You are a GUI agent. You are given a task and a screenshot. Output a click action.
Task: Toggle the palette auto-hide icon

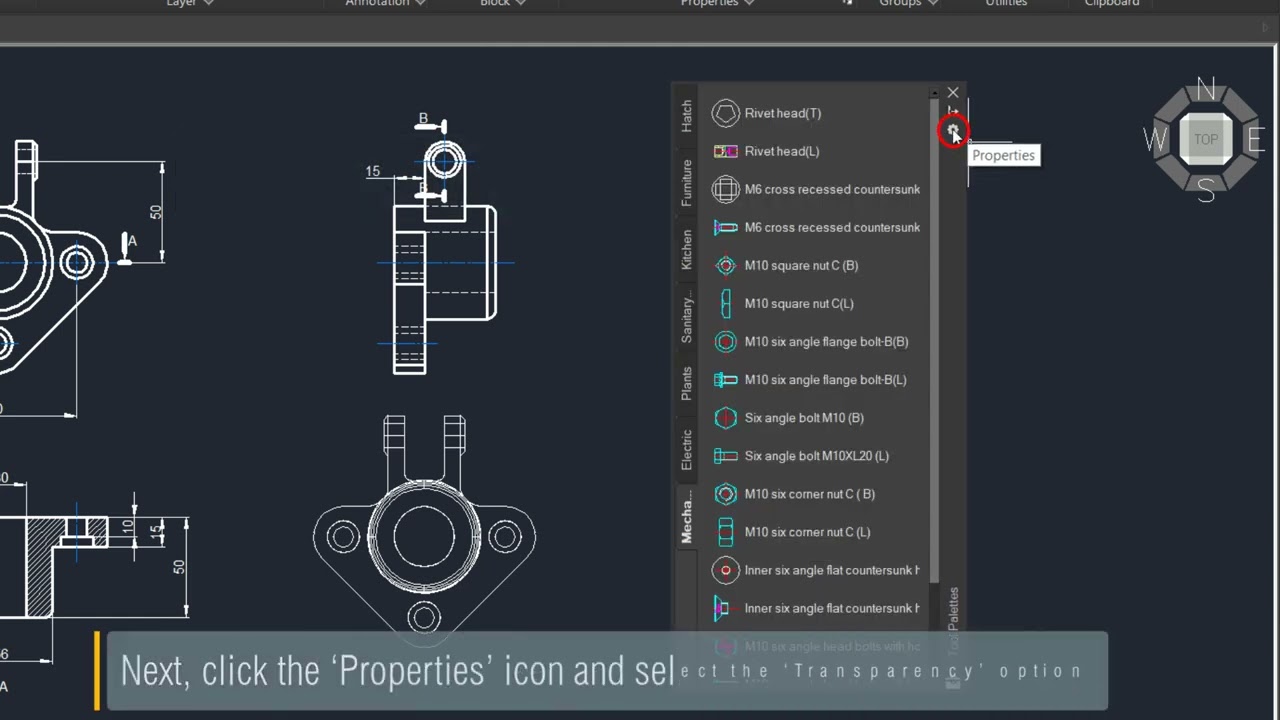coord(953,111)
